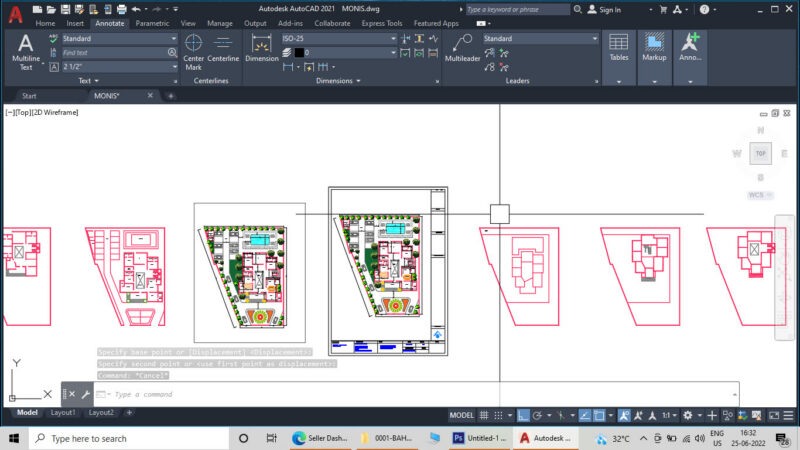Click the Find text input field

click(115, 53)
